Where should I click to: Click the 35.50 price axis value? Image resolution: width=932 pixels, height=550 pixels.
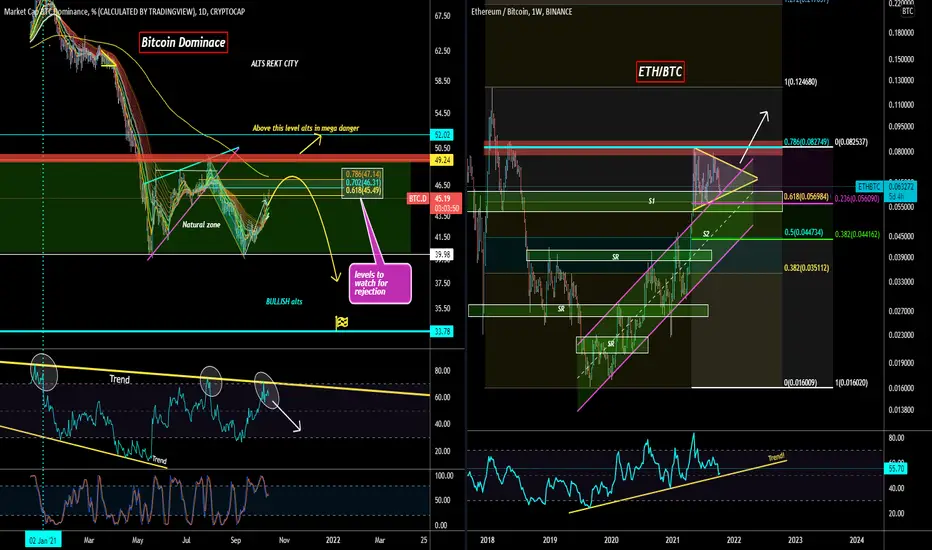442,309
